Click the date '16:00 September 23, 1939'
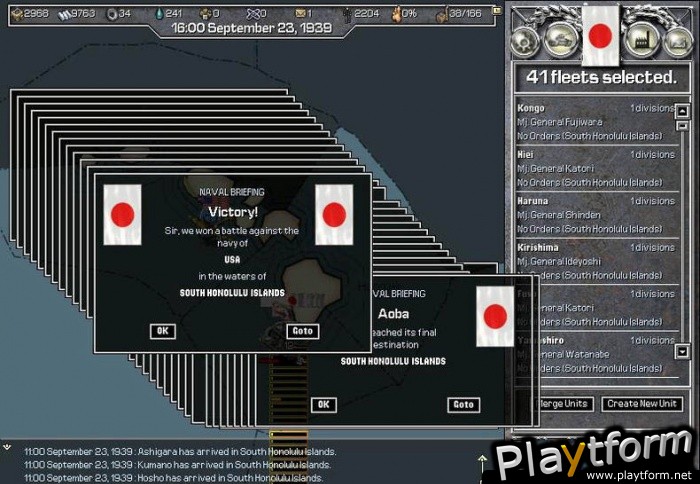Screen dimensions: 700x484 click(x=252, y=28)
